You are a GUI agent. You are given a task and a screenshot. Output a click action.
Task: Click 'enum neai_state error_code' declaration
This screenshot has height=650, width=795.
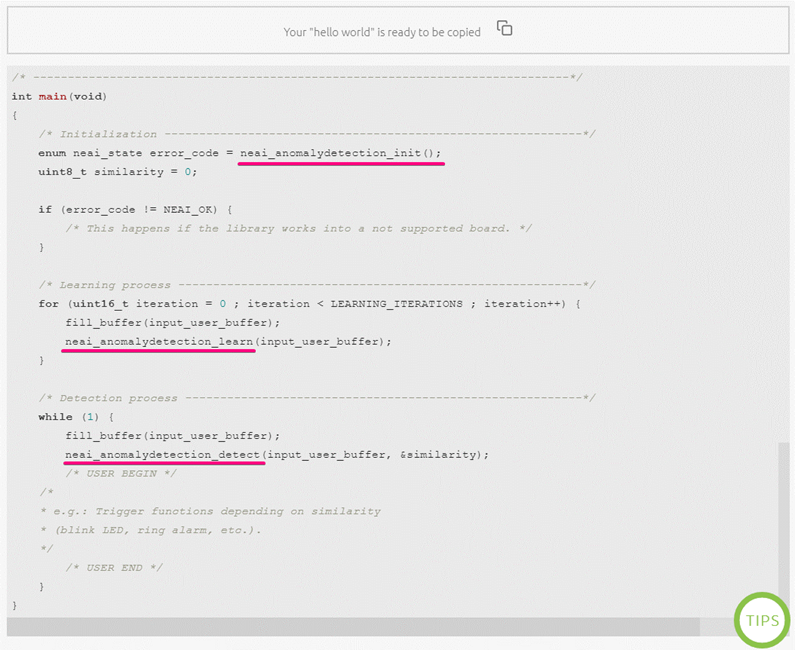(x=128, y=153)
